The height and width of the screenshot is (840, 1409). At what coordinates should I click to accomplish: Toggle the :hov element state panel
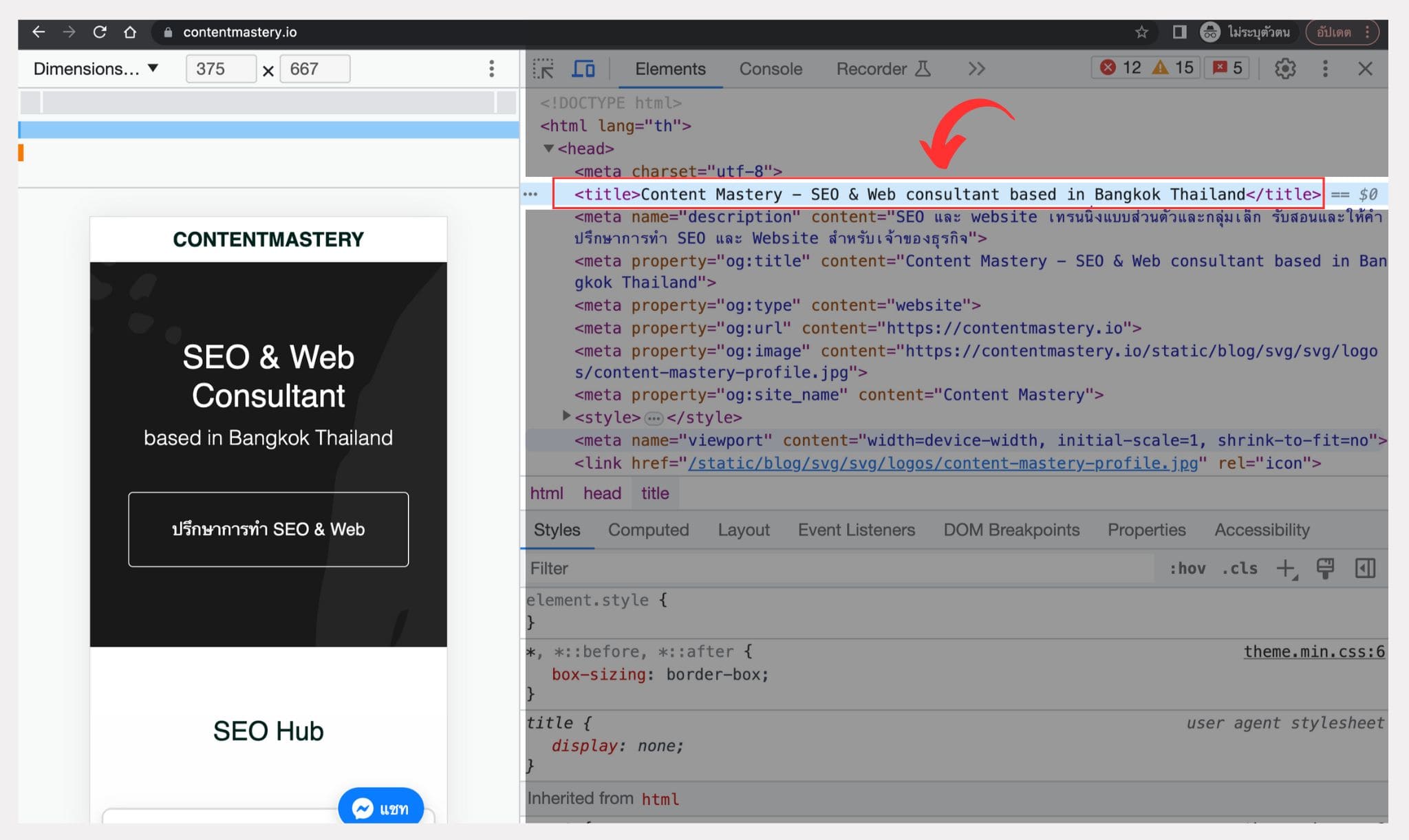(x=1187, y=568)
